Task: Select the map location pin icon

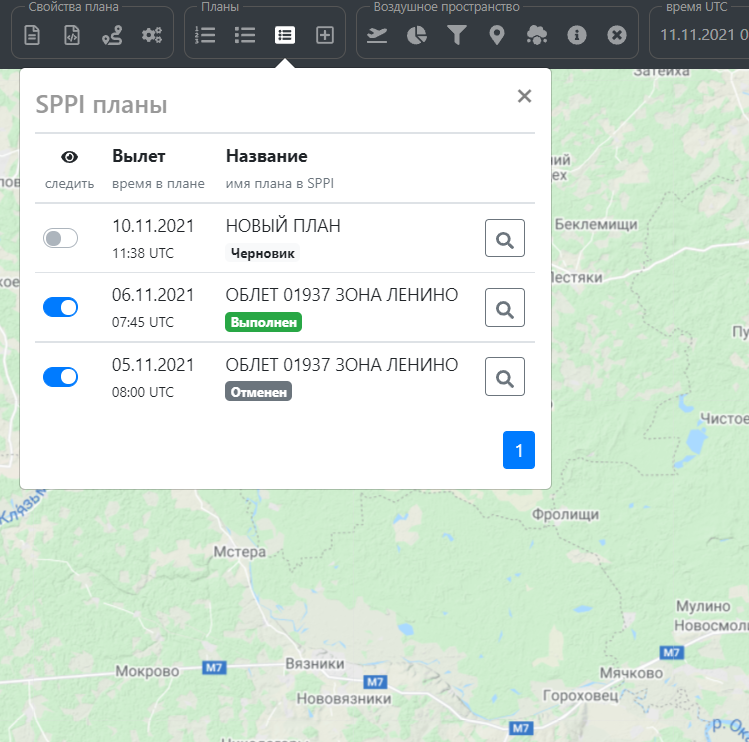Action: tap(497, 35)
